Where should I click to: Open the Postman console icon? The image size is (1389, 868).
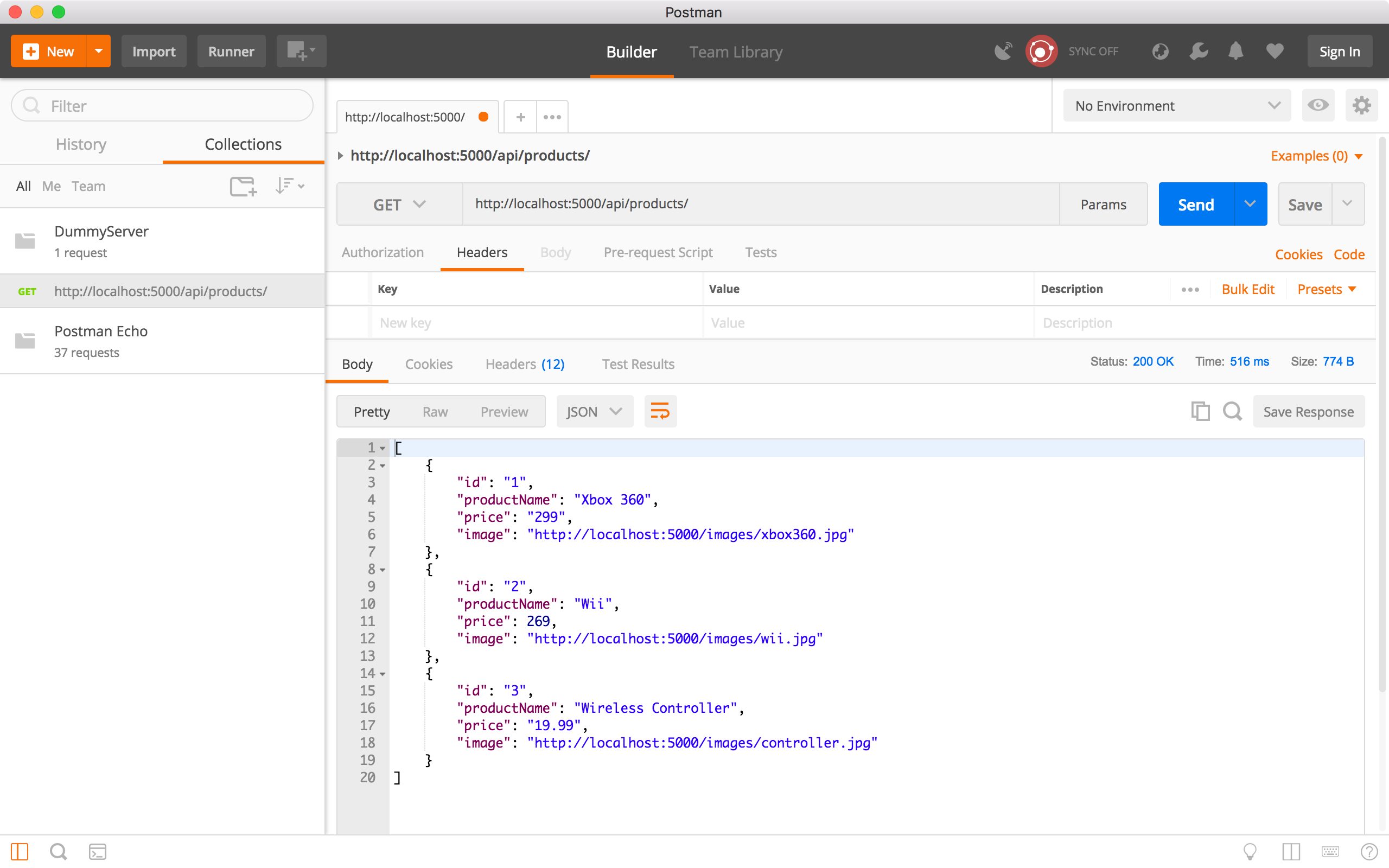tap(98, 851)
